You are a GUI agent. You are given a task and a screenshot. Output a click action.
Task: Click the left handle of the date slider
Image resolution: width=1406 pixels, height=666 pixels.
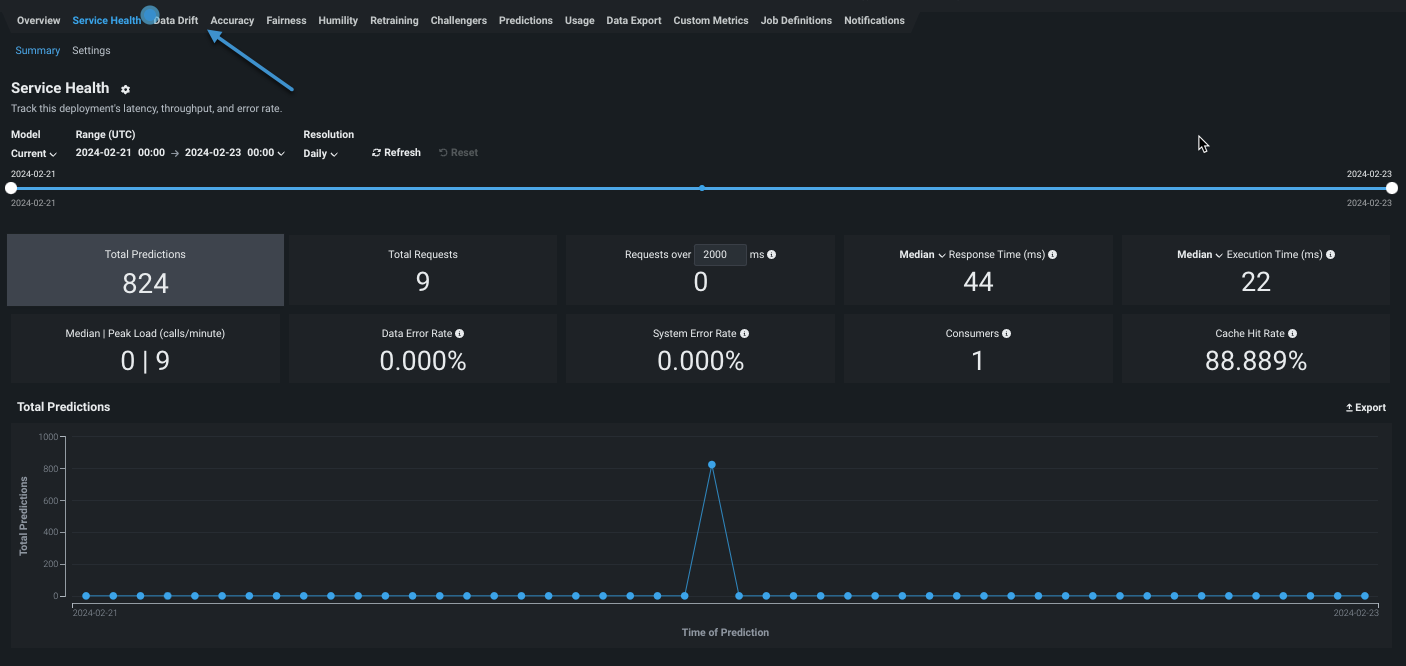11,188
